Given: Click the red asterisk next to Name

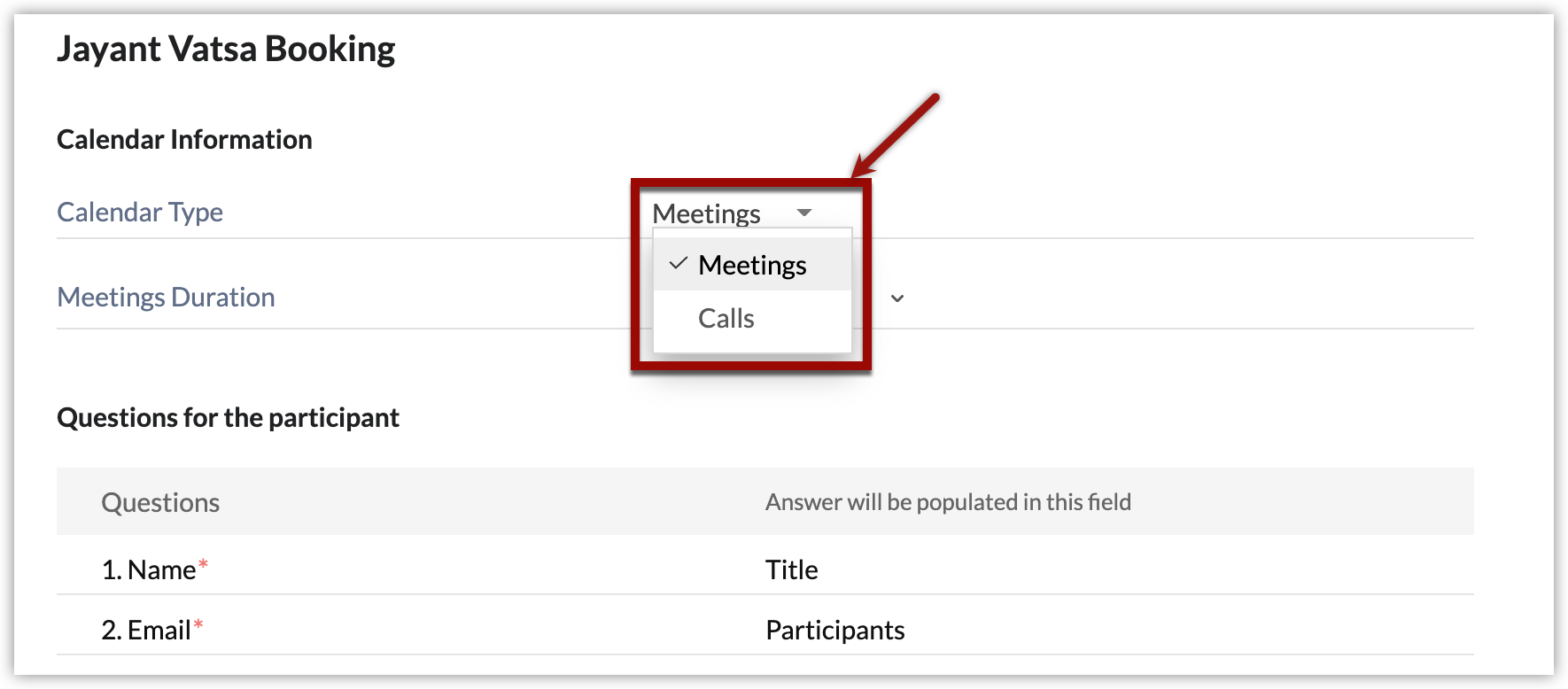Looking at the screenshot, I should [x=203, y=564].
